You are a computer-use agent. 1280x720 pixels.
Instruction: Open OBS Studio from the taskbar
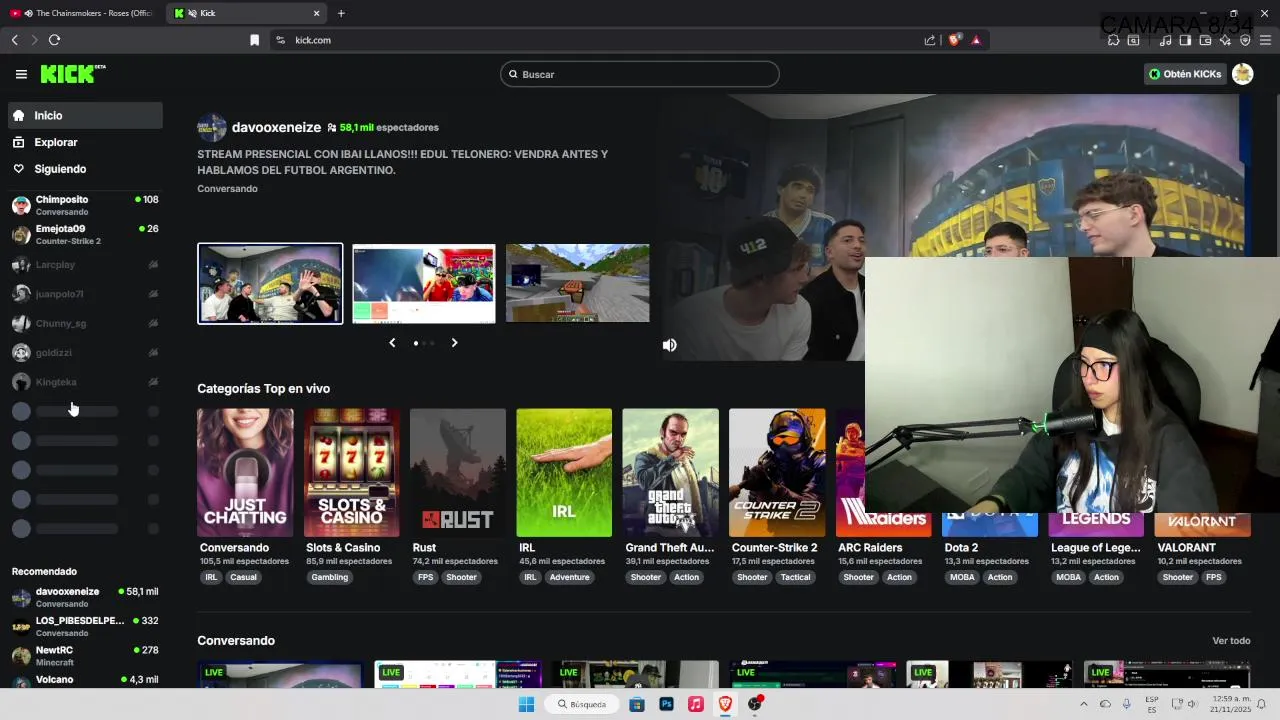pos(755,704)
